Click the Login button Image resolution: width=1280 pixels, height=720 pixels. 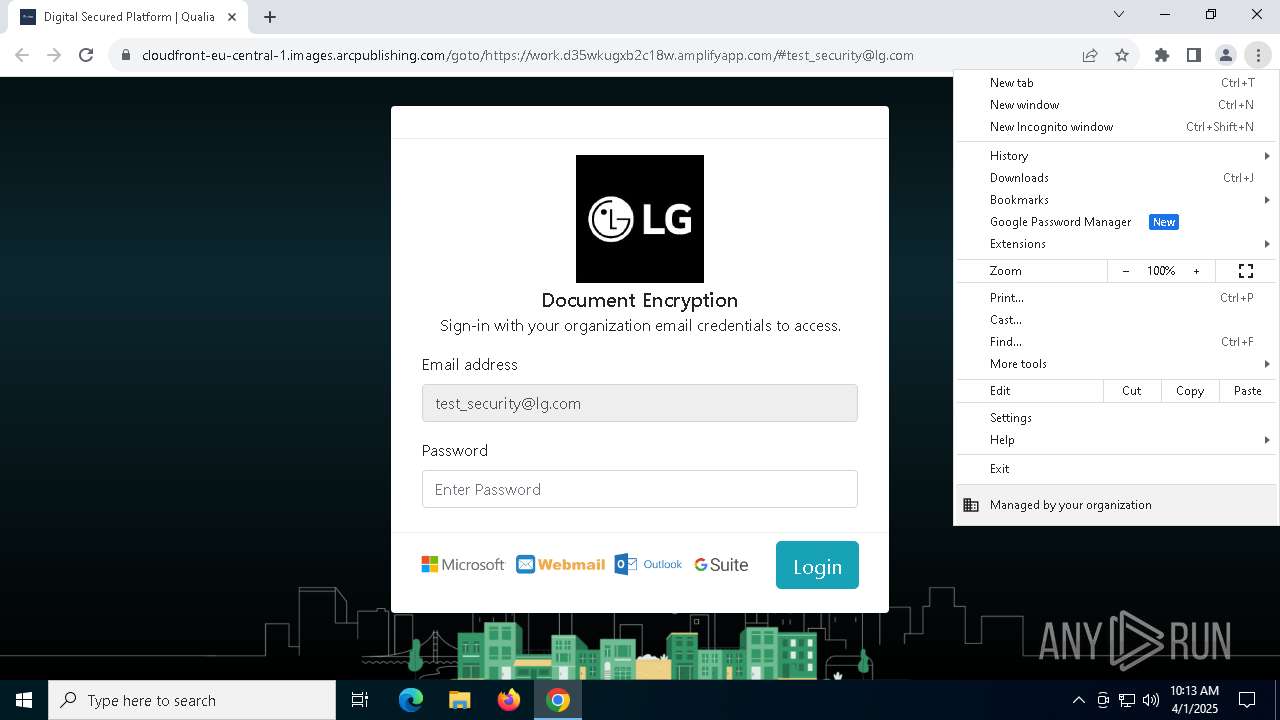point(817,565)
